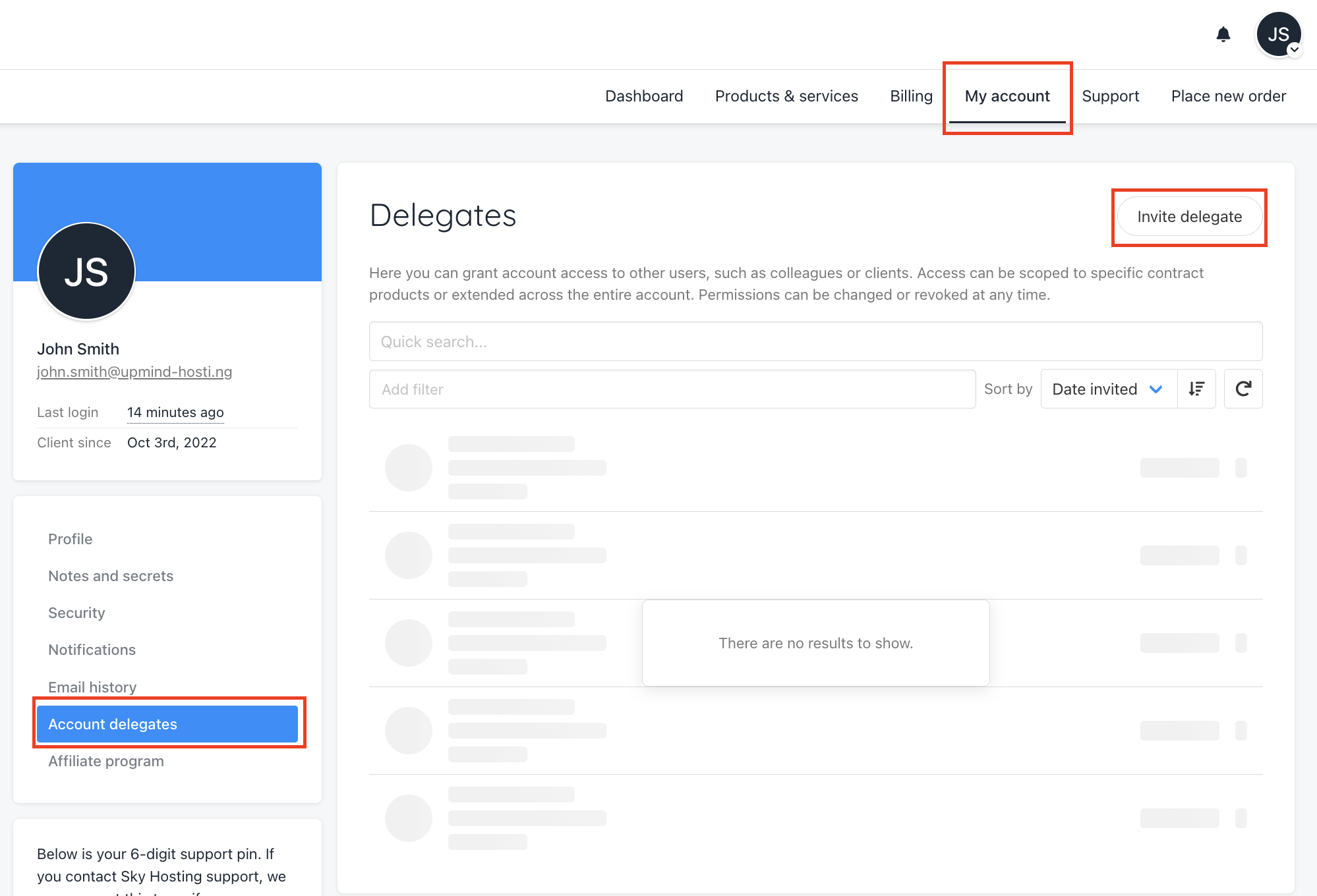Open Profile in the sidebar

71,539
